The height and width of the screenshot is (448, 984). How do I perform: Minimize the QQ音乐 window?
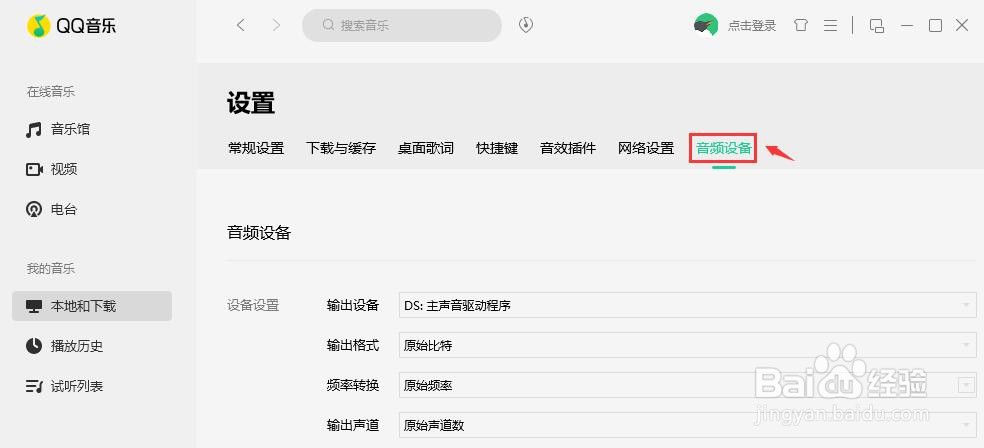click(906, 25)
